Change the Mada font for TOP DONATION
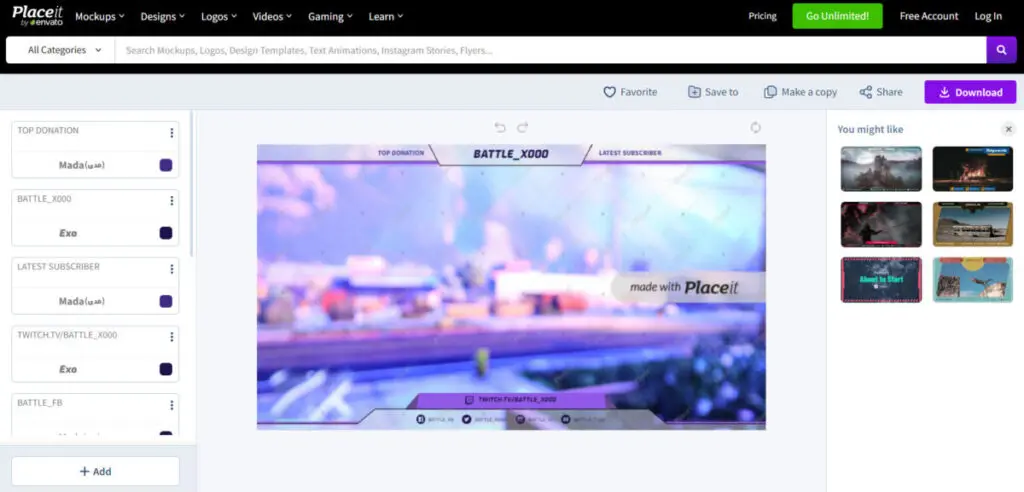Image resolution: width=1024 pixels, height=492 pixels. click(x=82, y=165)
